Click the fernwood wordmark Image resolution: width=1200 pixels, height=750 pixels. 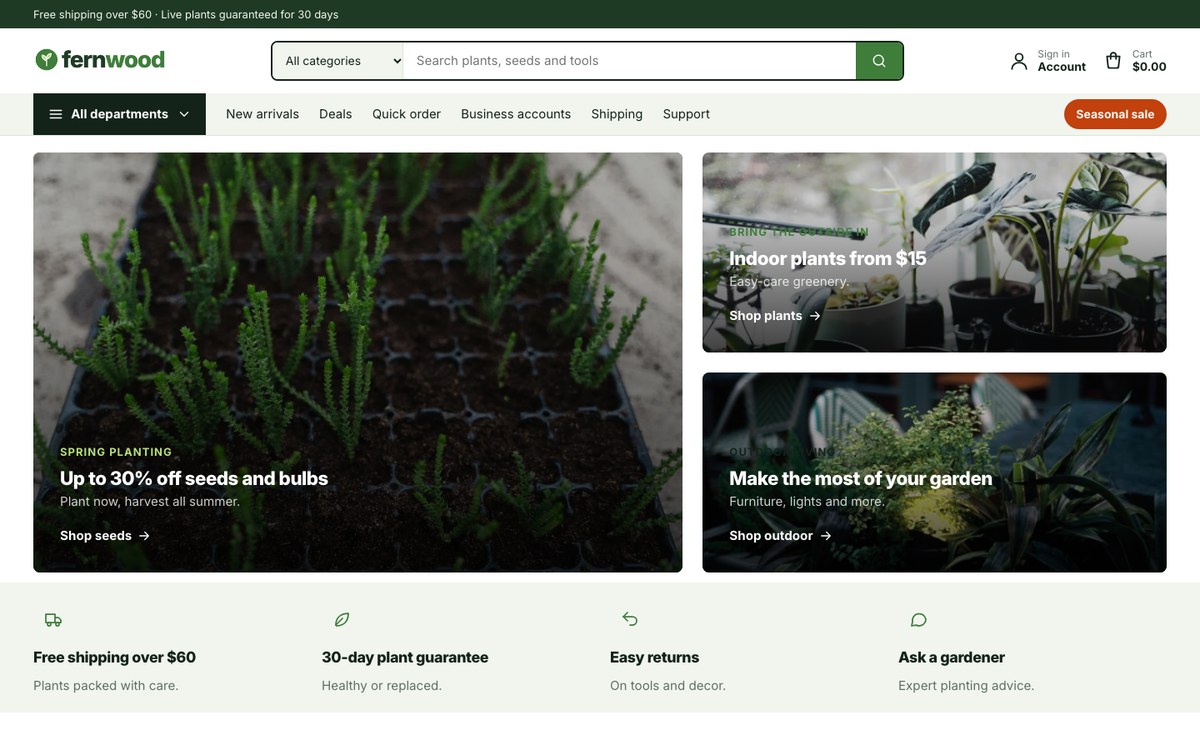(x=113, y=60)
